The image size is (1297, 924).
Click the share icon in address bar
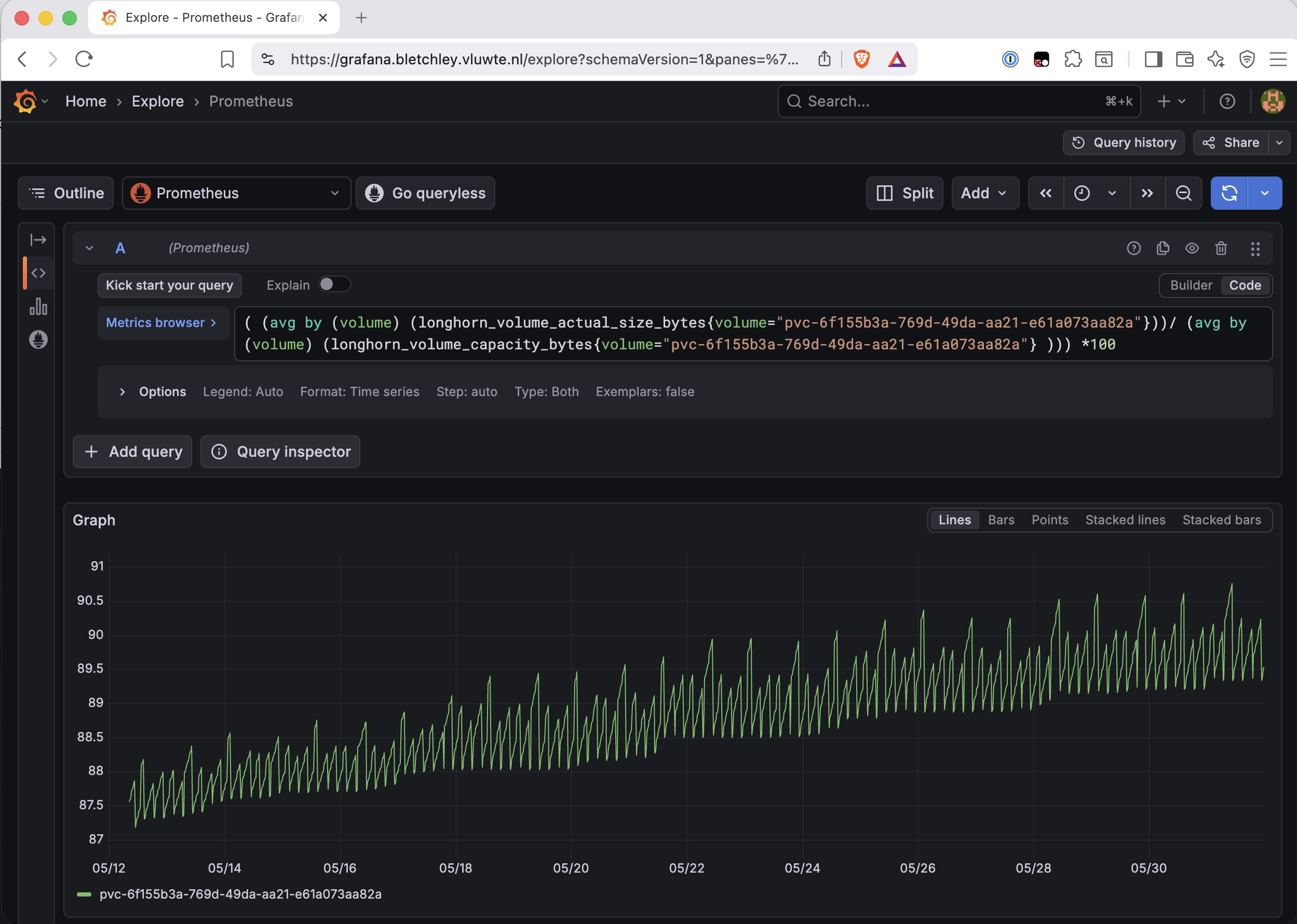tap(824, 59)
